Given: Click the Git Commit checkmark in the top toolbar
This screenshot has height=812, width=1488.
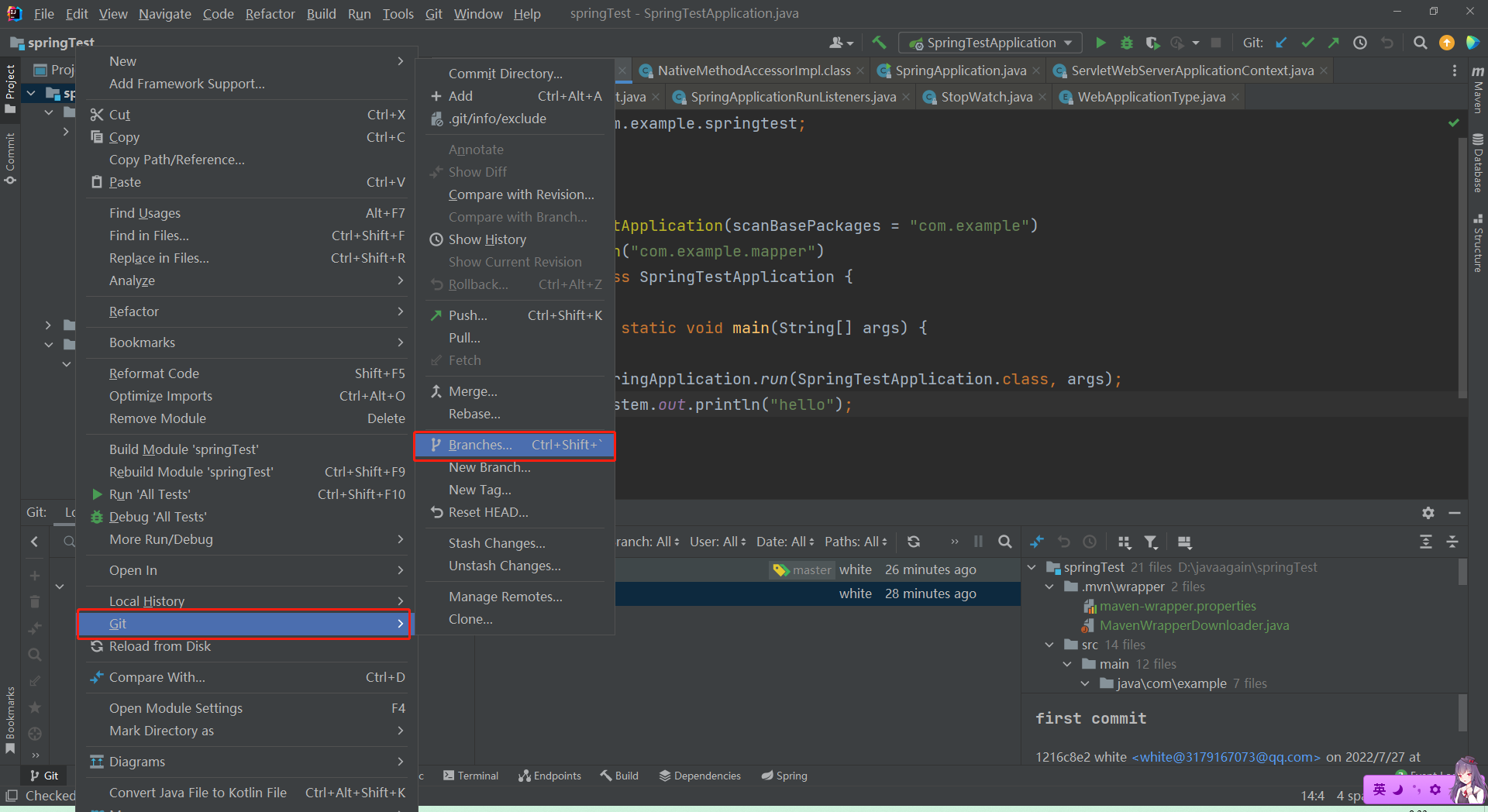Looking at the screenshot, I should pyautogui.click(x=1308, y=43).
